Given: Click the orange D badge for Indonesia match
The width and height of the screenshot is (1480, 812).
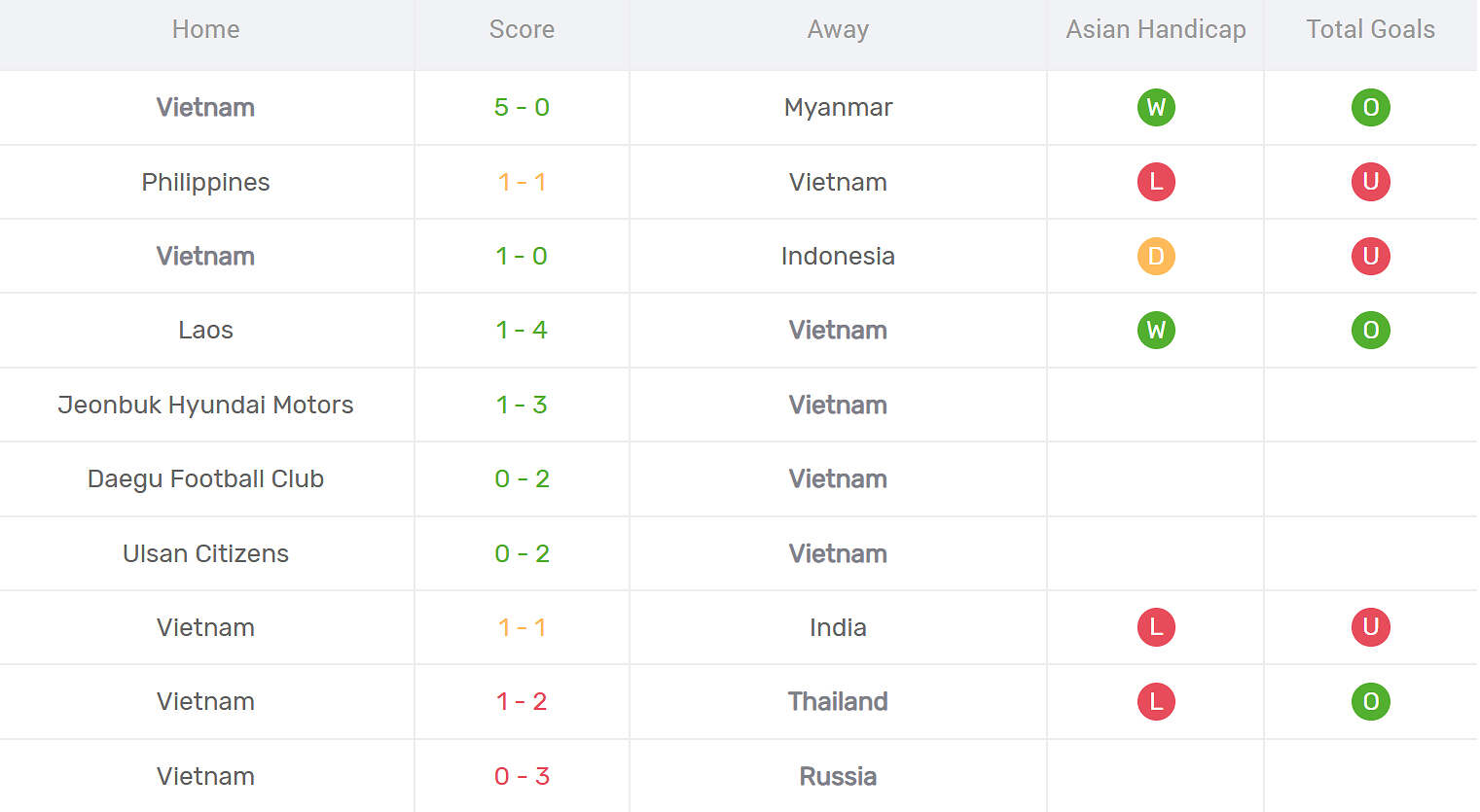Looking at the screenshot, I should click(x=1156, y=256).
